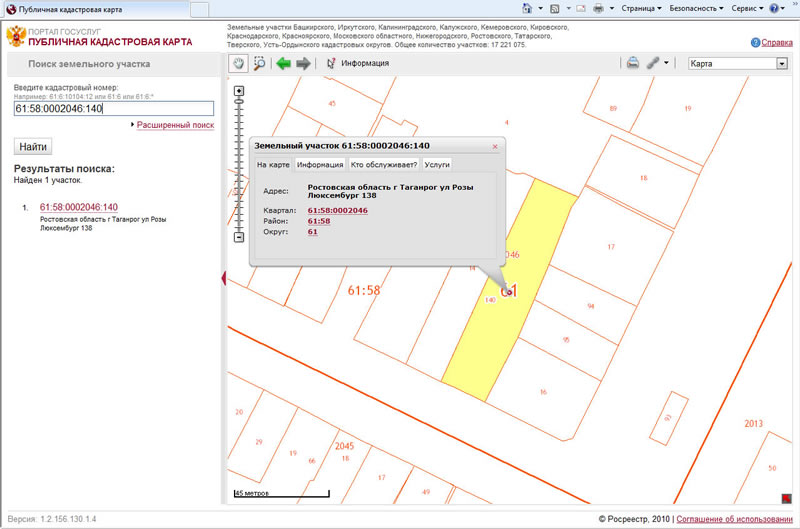Open Соглашение об использовании link
Screen dimensions: 800x529
click(x=735, y=519)
